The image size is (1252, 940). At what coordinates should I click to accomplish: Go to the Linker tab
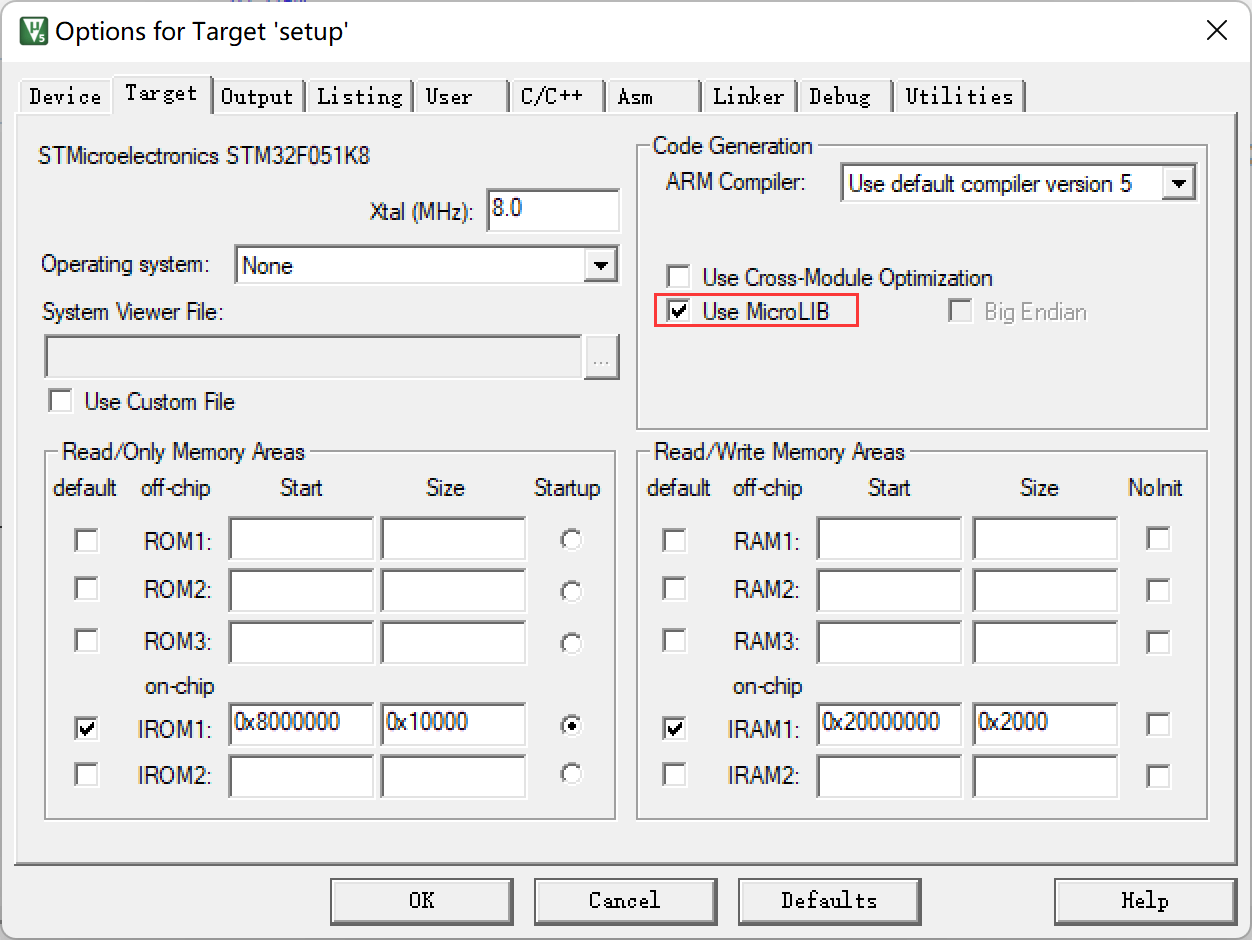(748, 96)
